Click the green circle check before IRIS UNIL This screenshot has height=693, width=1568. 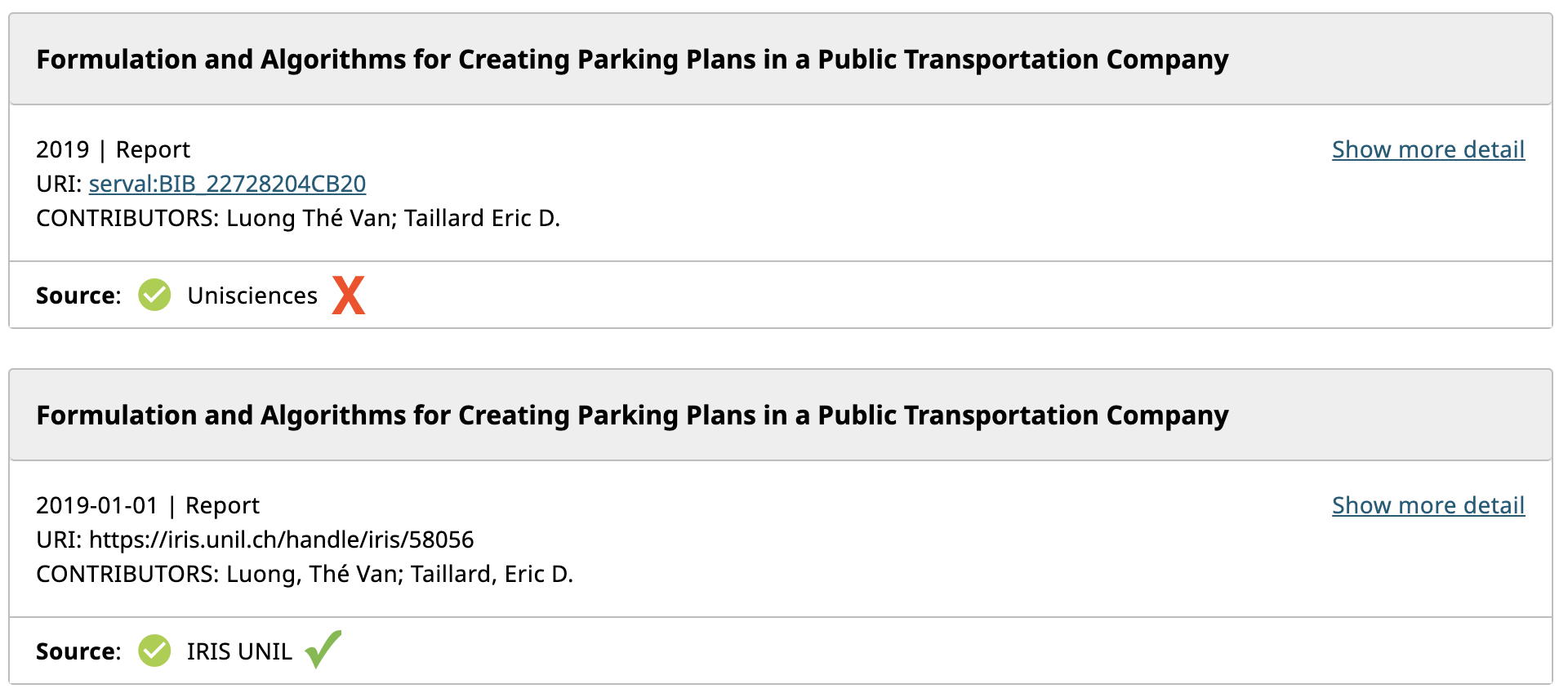[154, 651]
